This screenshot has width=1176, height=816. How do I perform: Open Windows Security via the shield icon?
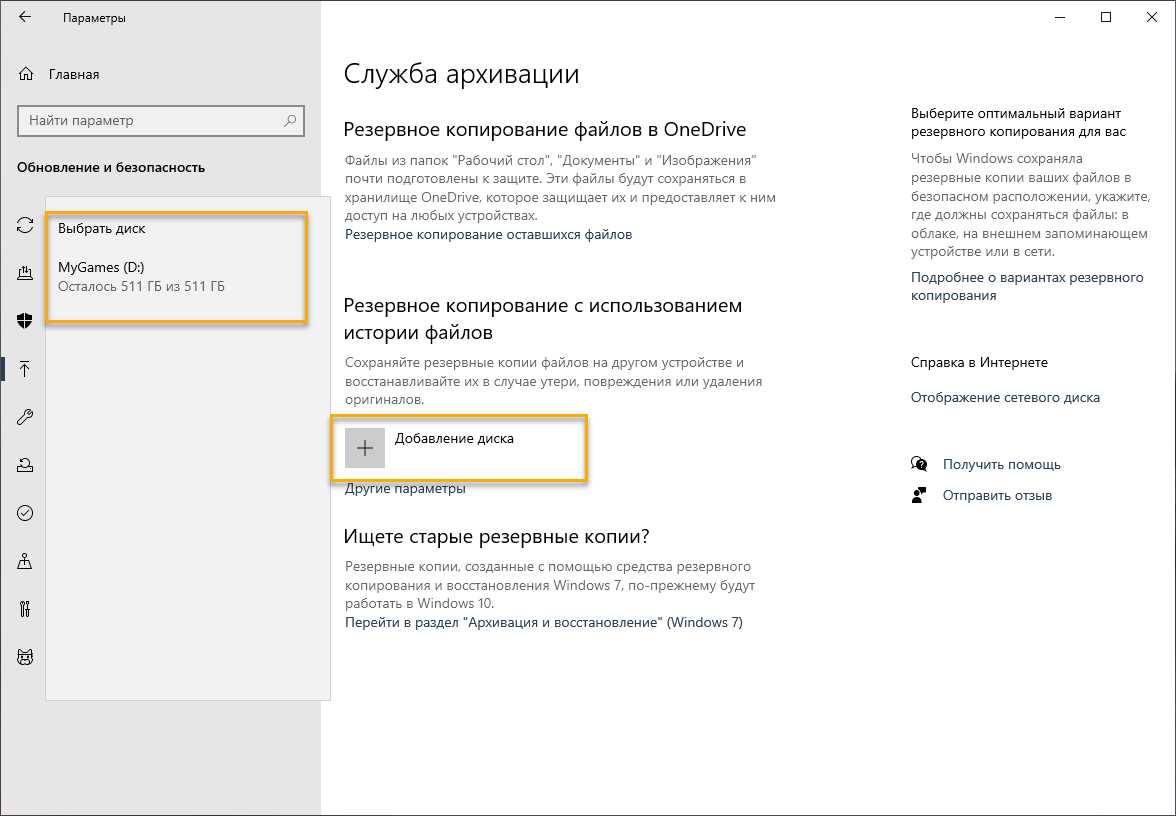[x=26, y=320]
